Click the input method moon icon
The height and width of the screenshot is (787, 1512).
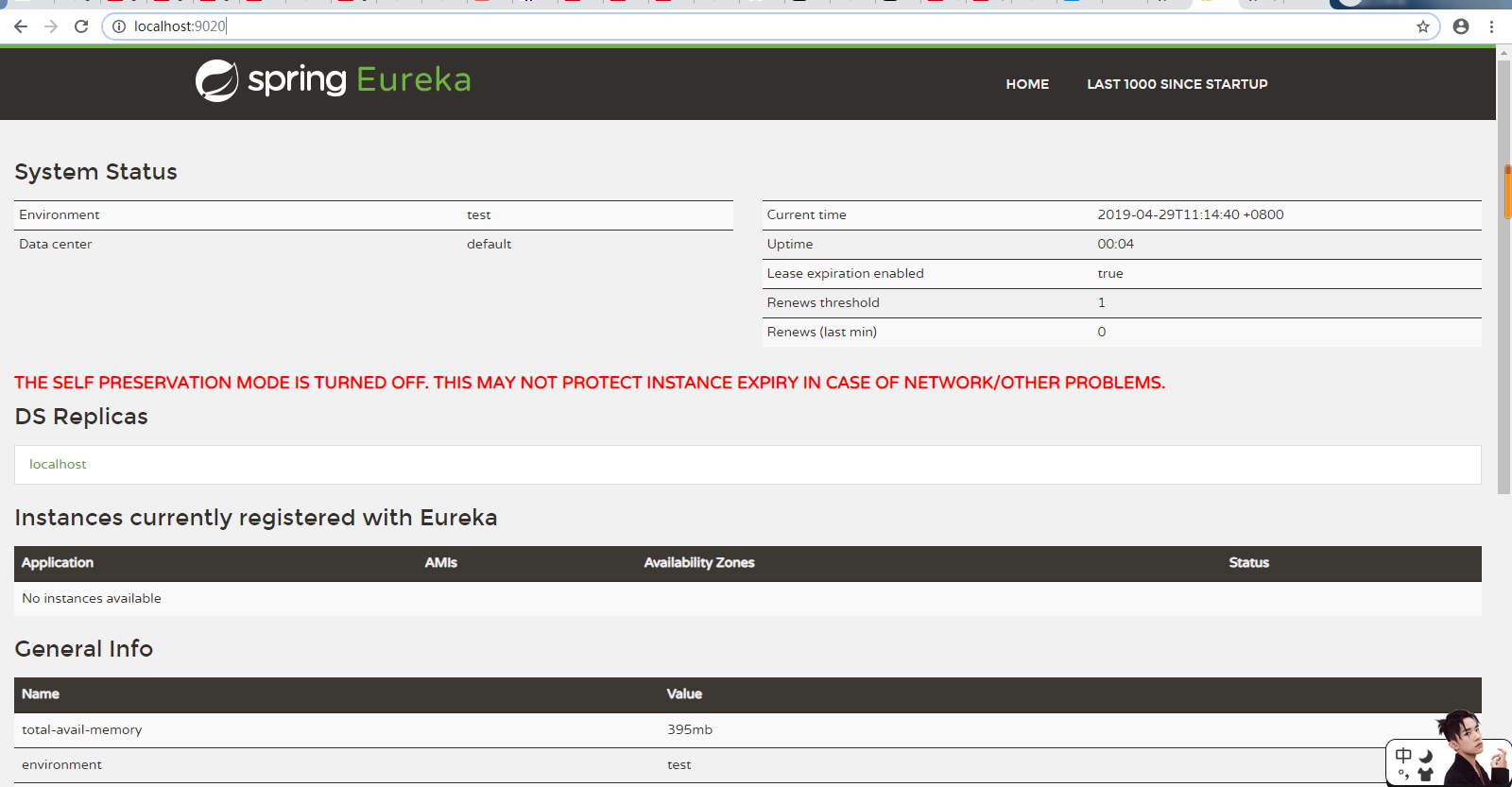[x=1426, y=756]
